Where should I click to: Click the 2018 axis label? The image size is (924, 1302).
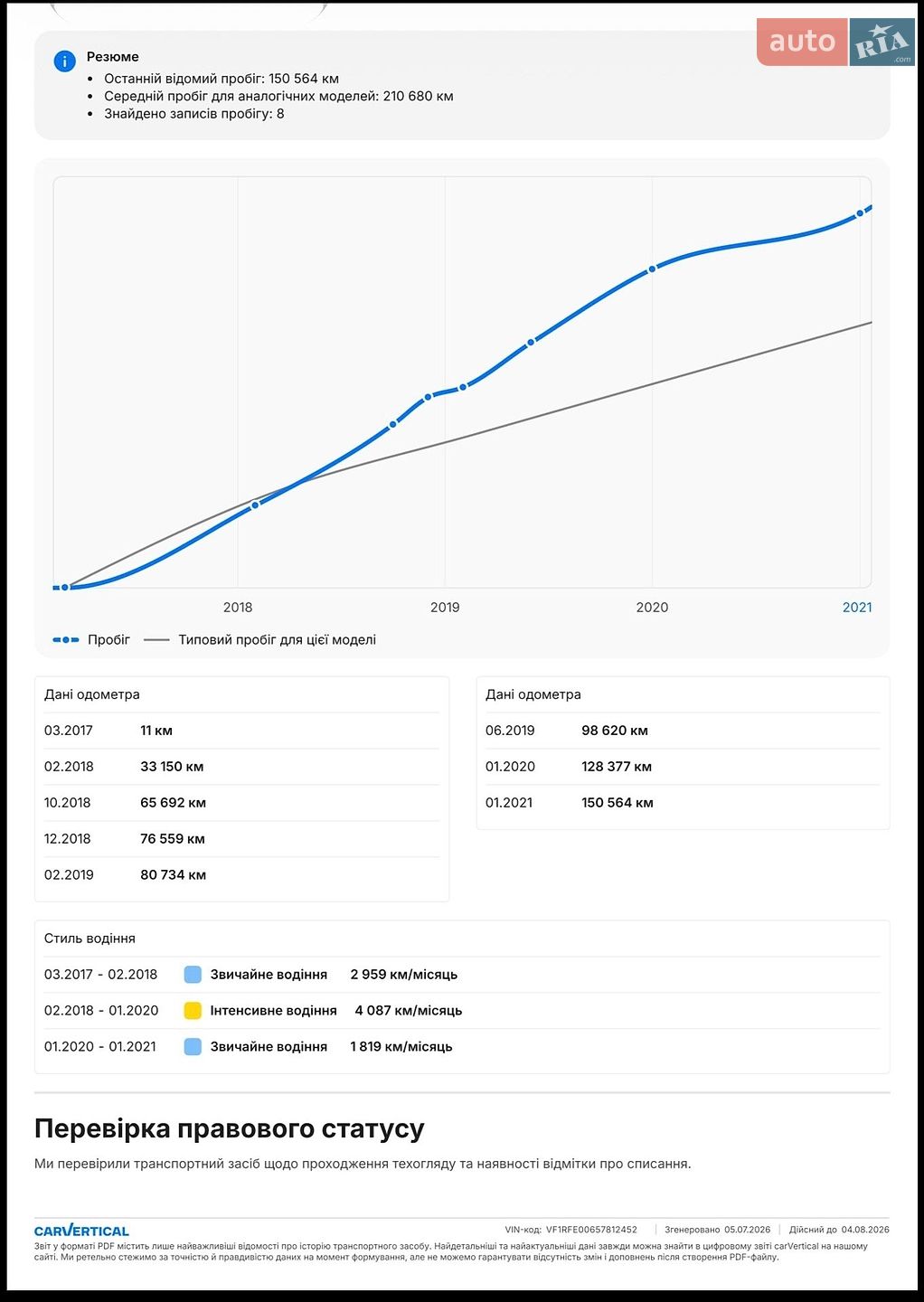click(x=238, y=608)
